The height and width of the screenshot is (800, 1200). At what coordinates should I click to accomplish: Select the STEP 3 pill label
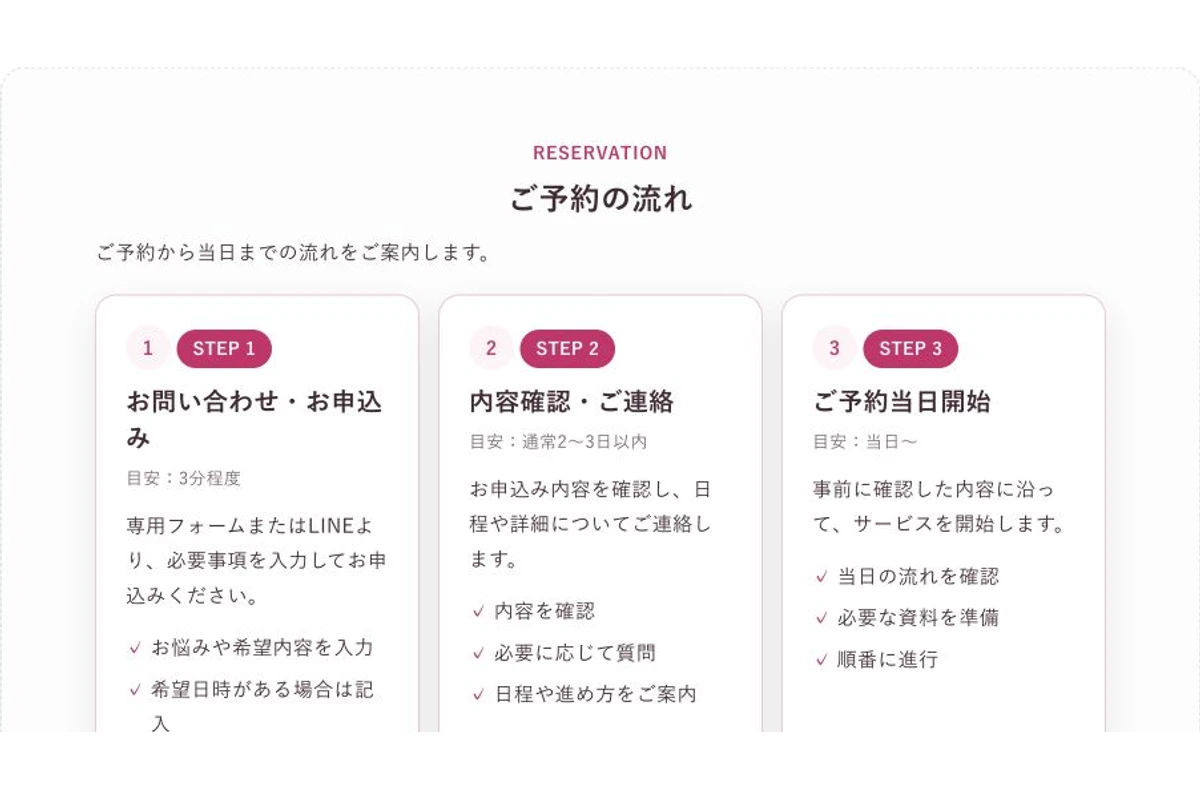coord(910,348)
